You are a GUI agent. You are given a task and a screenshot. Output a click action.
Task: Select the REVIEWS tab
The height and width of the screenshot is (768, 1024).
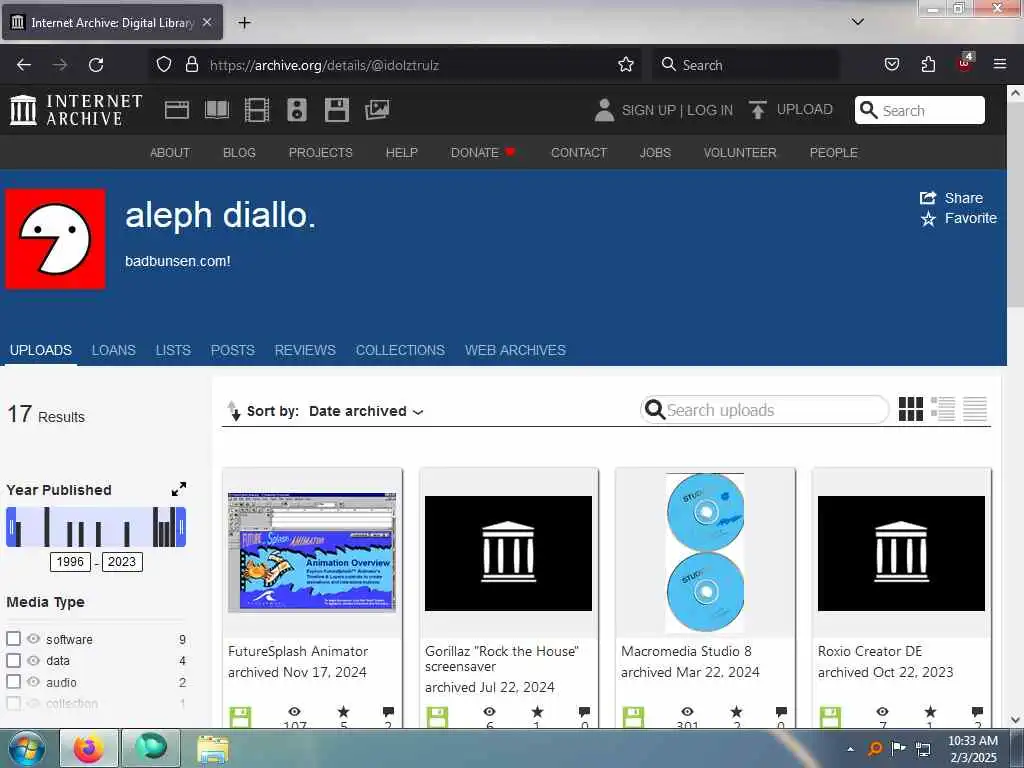[305, 350]
